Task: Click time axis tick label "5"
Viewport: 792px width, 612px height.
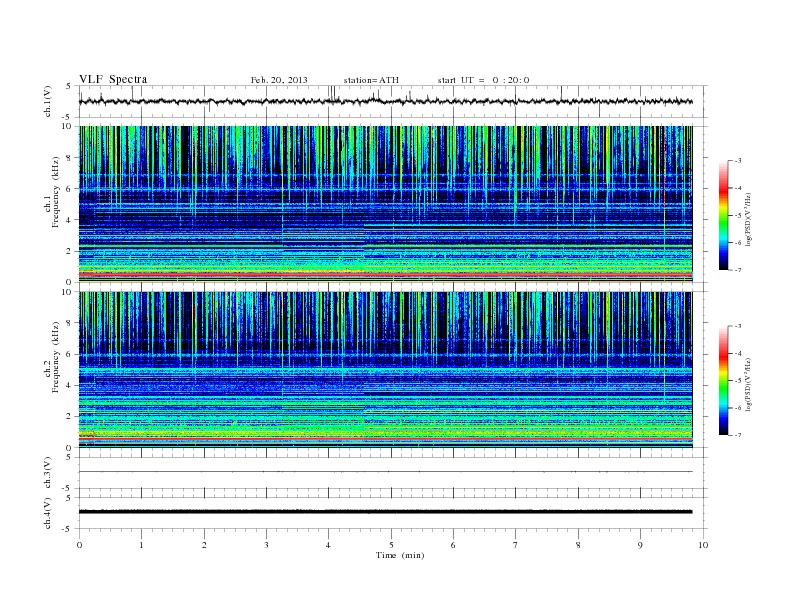Action: click(x=391, y=545)
